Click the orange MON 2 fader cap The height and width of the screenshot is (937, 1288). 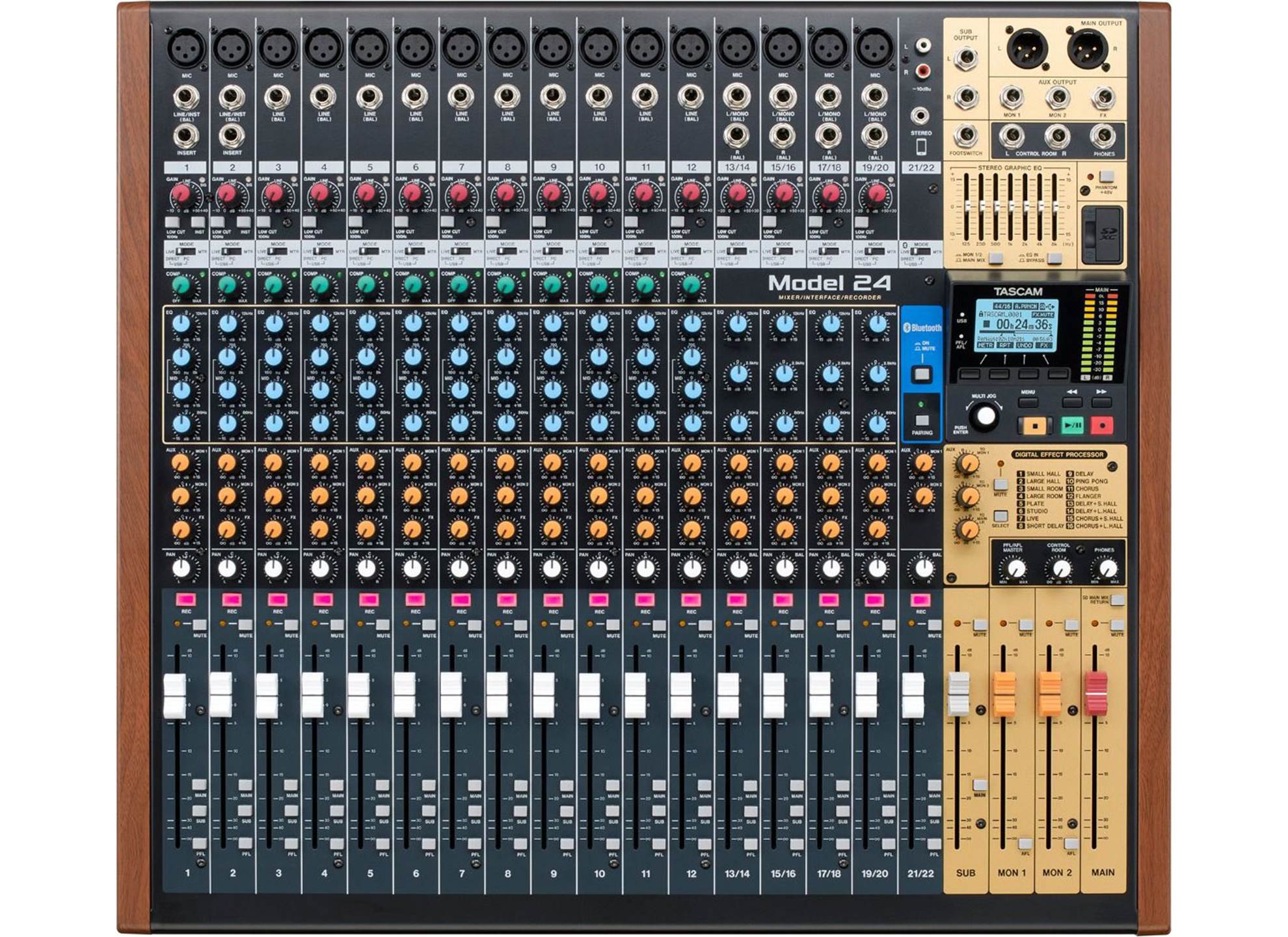click(1050, 694)
